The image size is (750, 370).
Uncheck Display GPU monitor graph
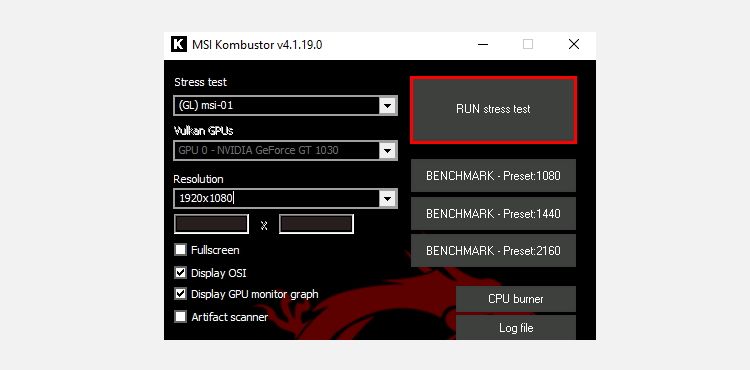tap(180, 294)
